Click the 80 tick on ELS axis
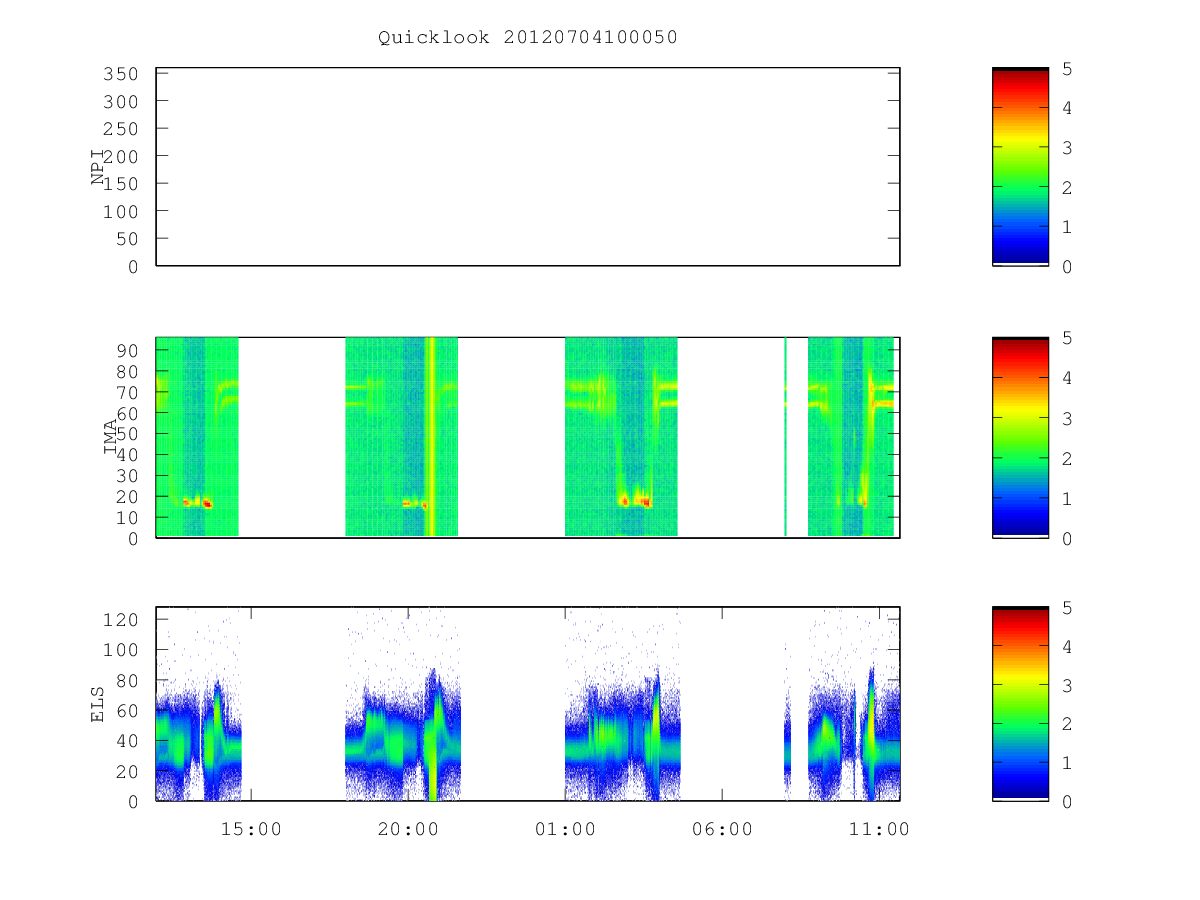The width and height of the screenshot is (1200, 900). pos(126,681)
